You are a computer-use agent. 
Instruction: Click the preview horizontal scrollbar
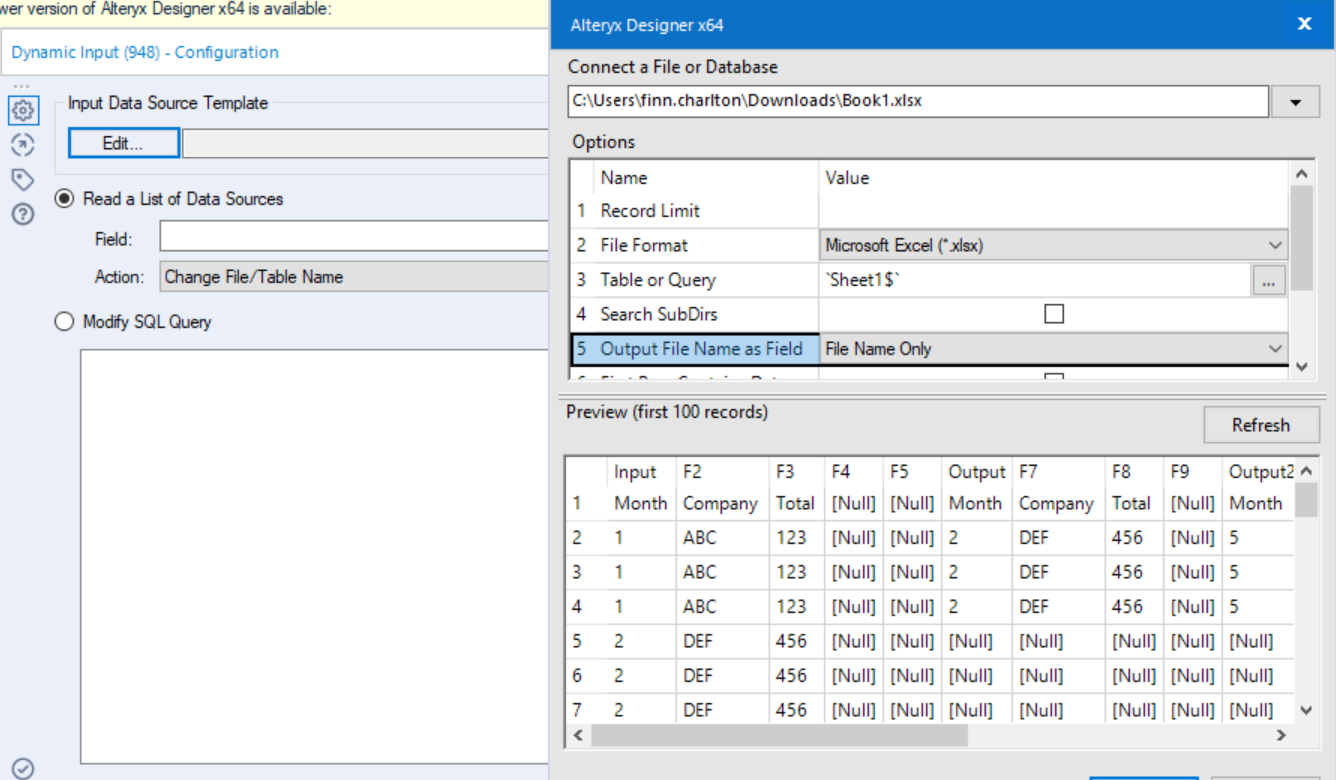pyautogui.click(x=780, y=736)
